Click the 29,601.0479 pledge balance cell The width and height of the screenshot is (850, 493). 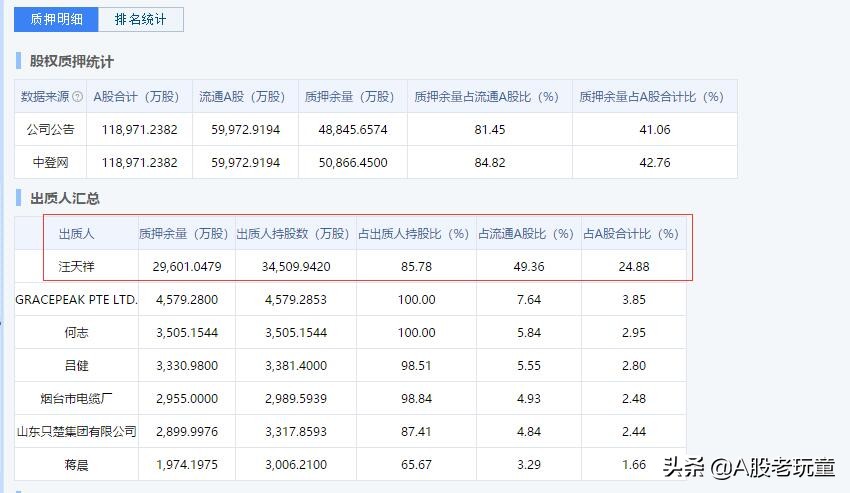[187, 266]
